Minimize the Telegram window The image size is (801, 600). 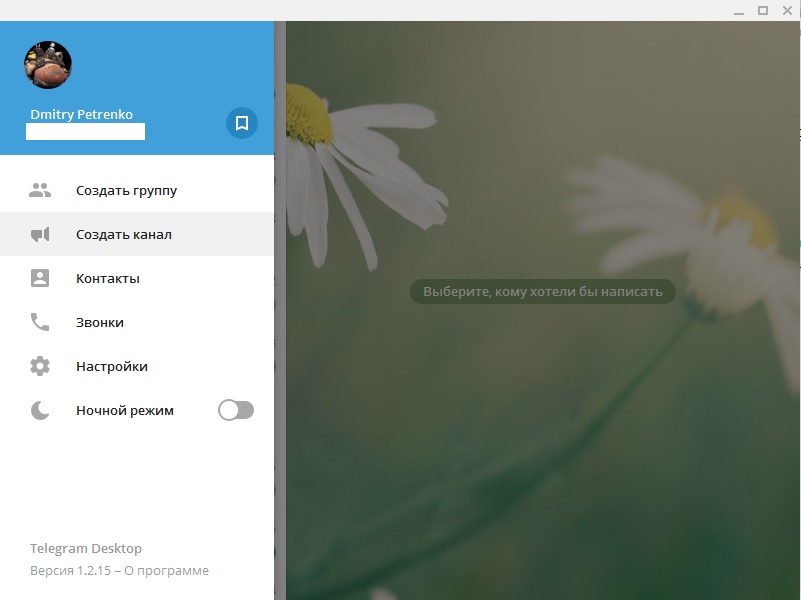coord(739,11)
